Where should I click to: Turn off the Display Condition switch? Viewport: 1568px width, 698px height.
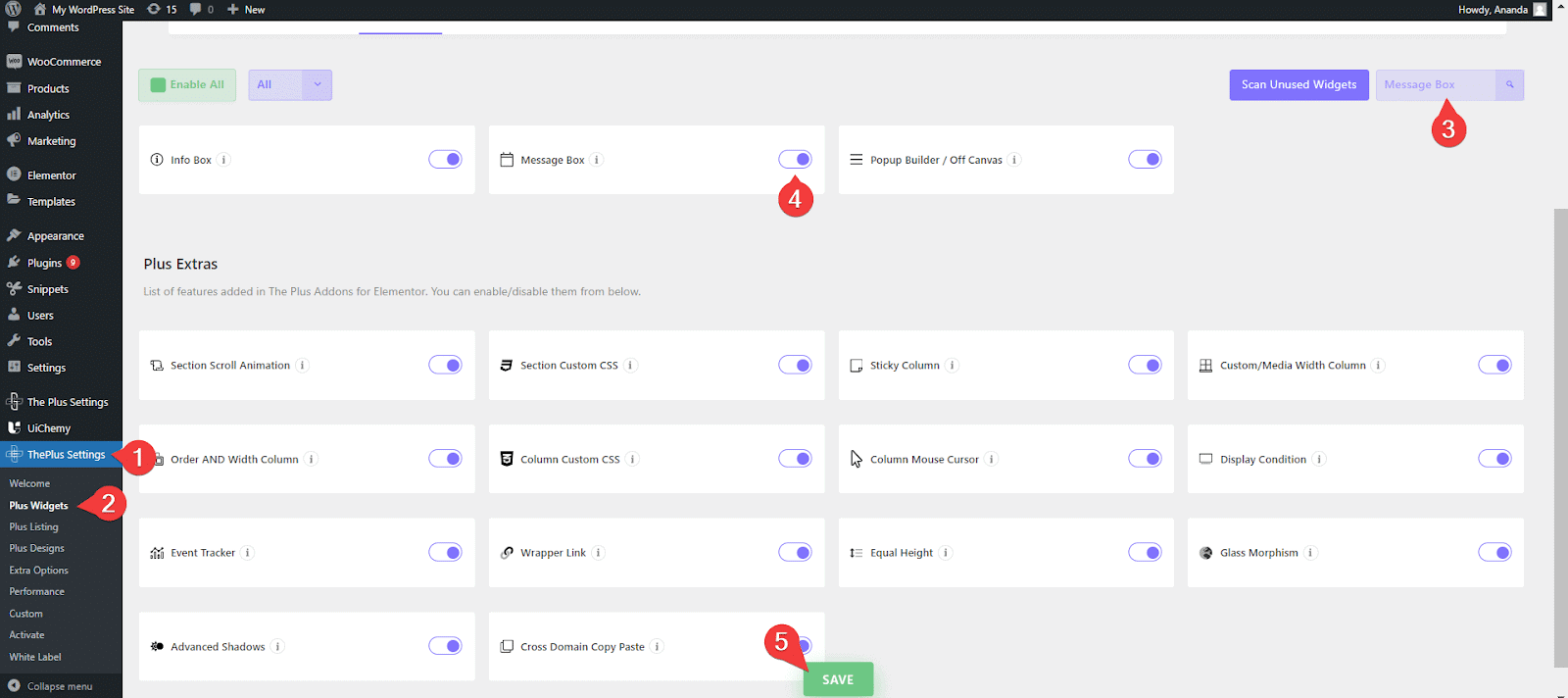tap(1494, 459)
